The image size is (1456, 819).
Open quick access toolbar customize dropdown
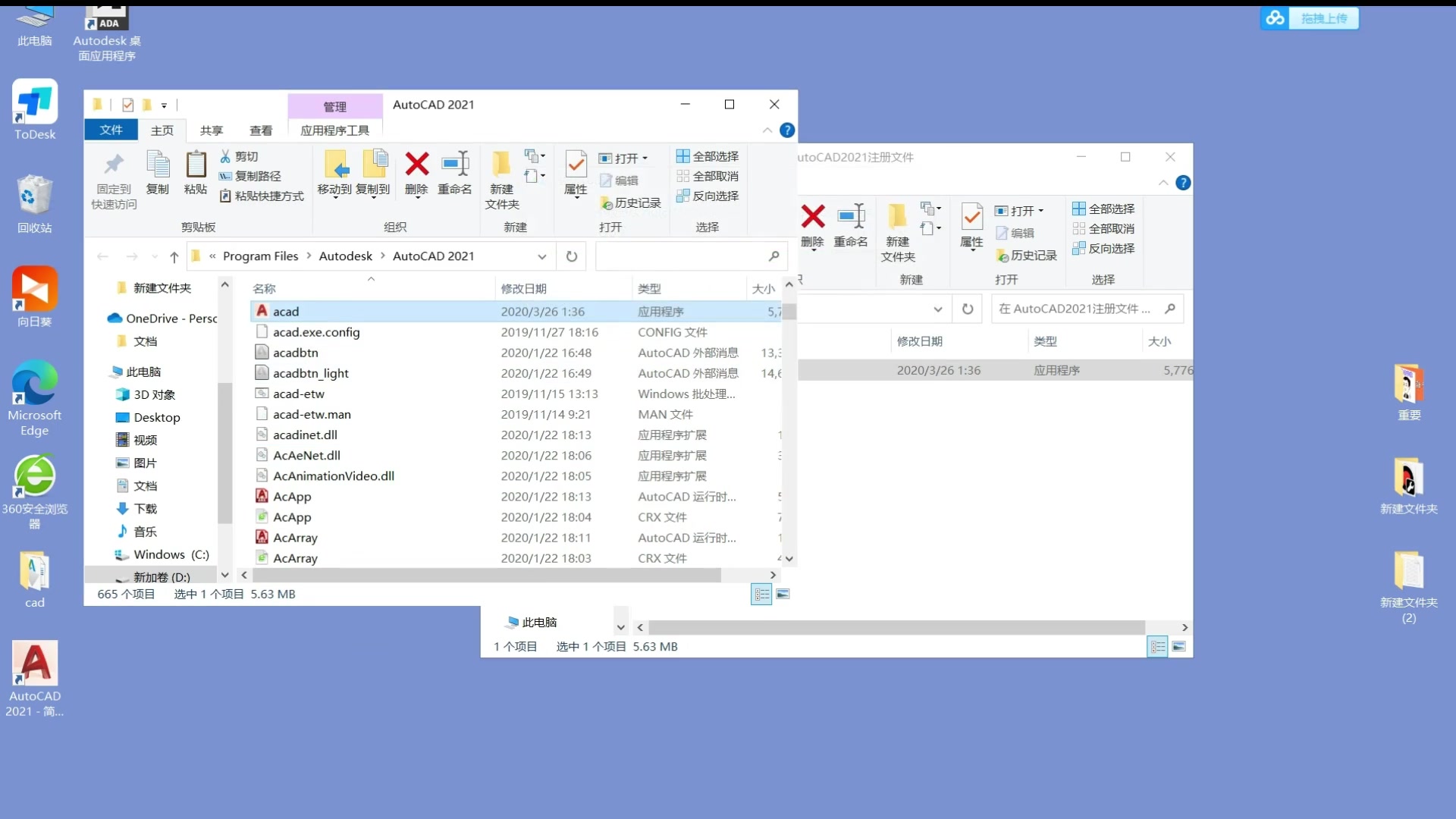164,105
